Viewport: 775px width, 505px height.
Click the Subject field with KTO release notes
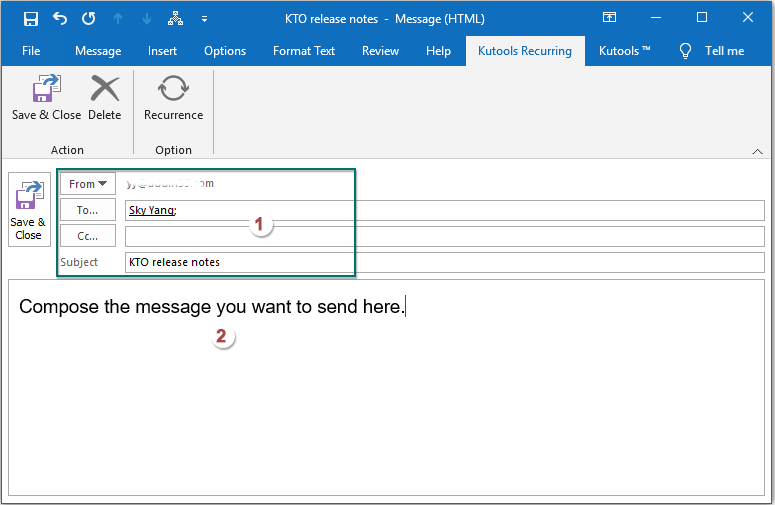444,262
